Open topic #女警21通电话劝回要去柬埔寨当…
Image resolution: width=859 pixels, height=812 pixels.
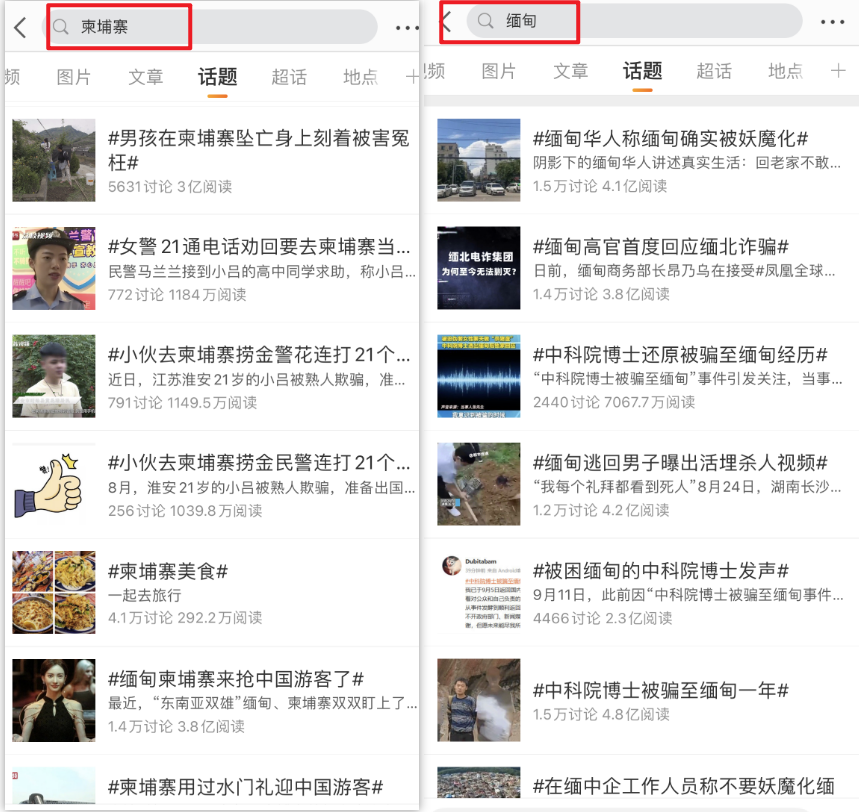point(259,247)
